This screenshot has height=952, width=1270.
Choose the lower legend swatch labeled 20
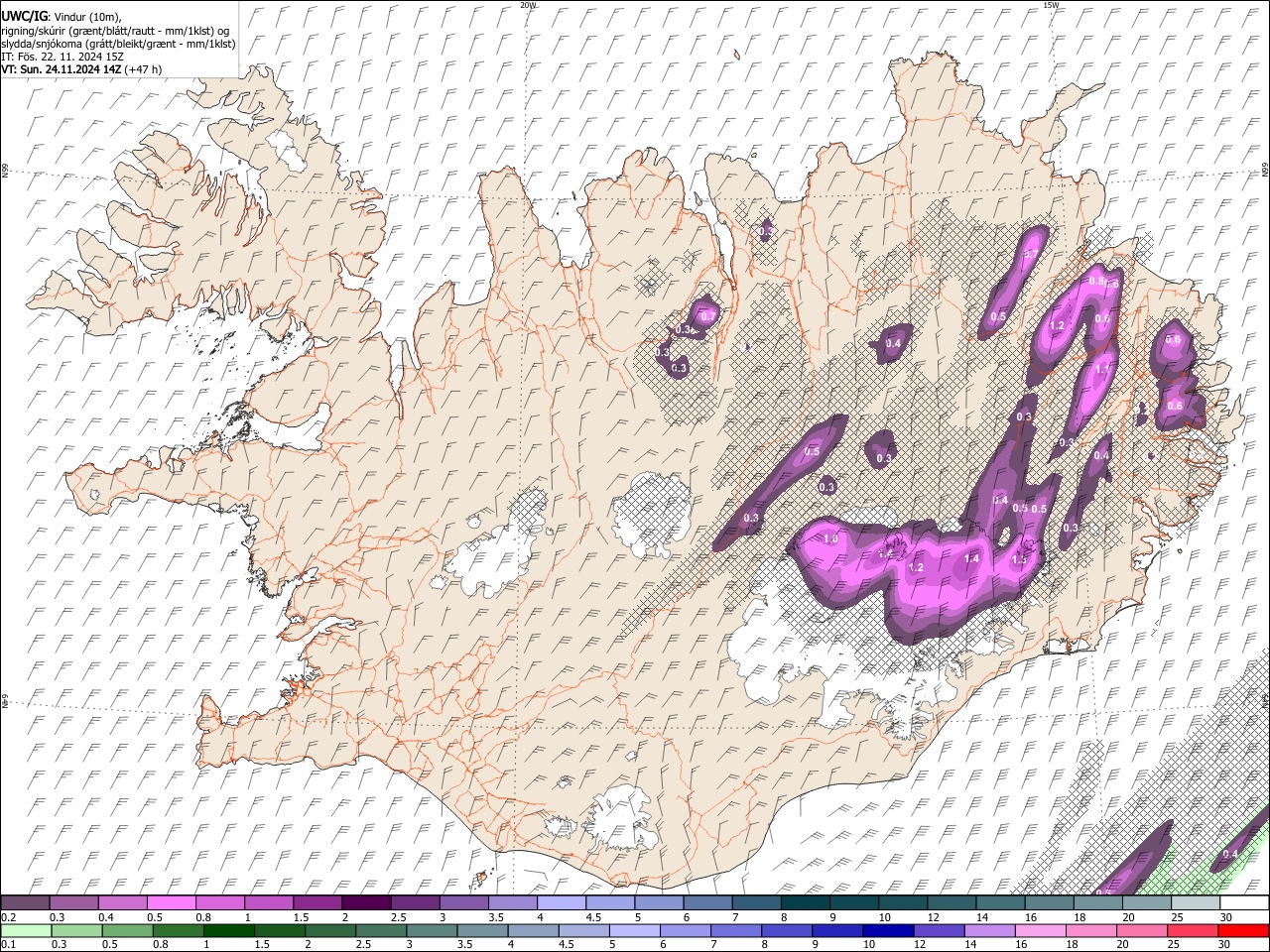click(1140, 930)
